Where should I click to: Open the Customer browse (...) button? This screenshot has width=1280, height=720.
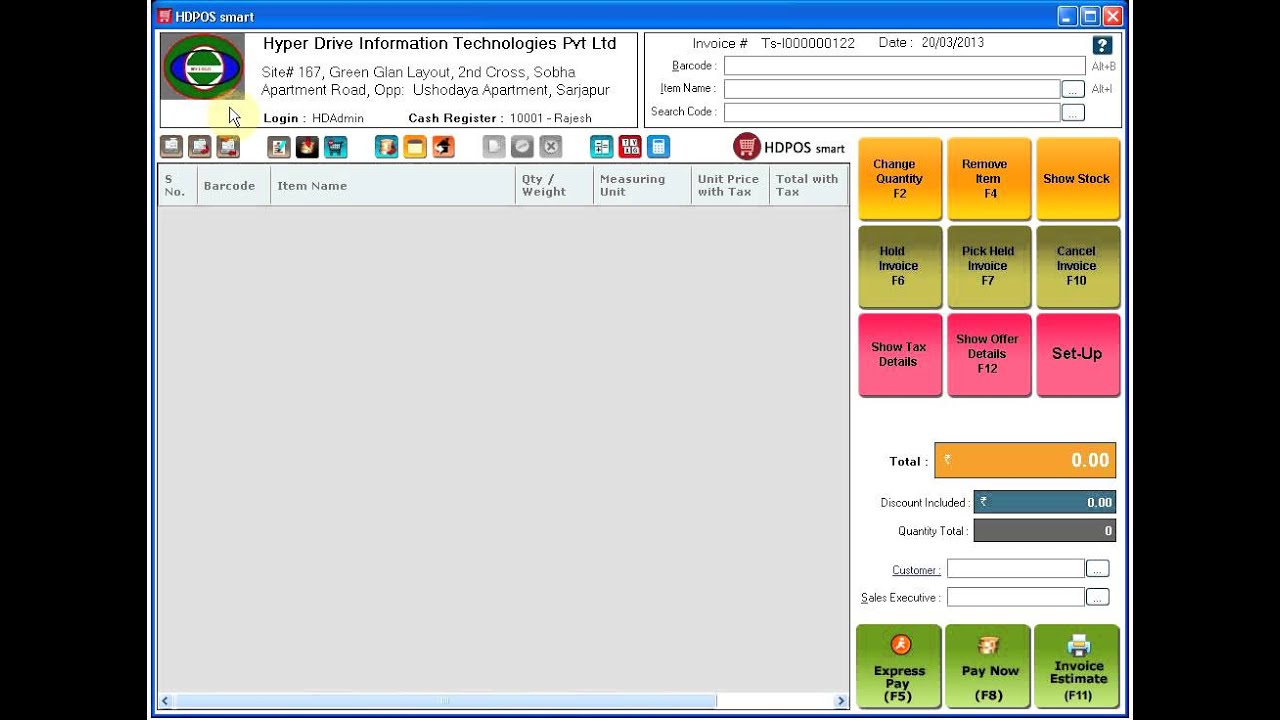click(1097, 569)
